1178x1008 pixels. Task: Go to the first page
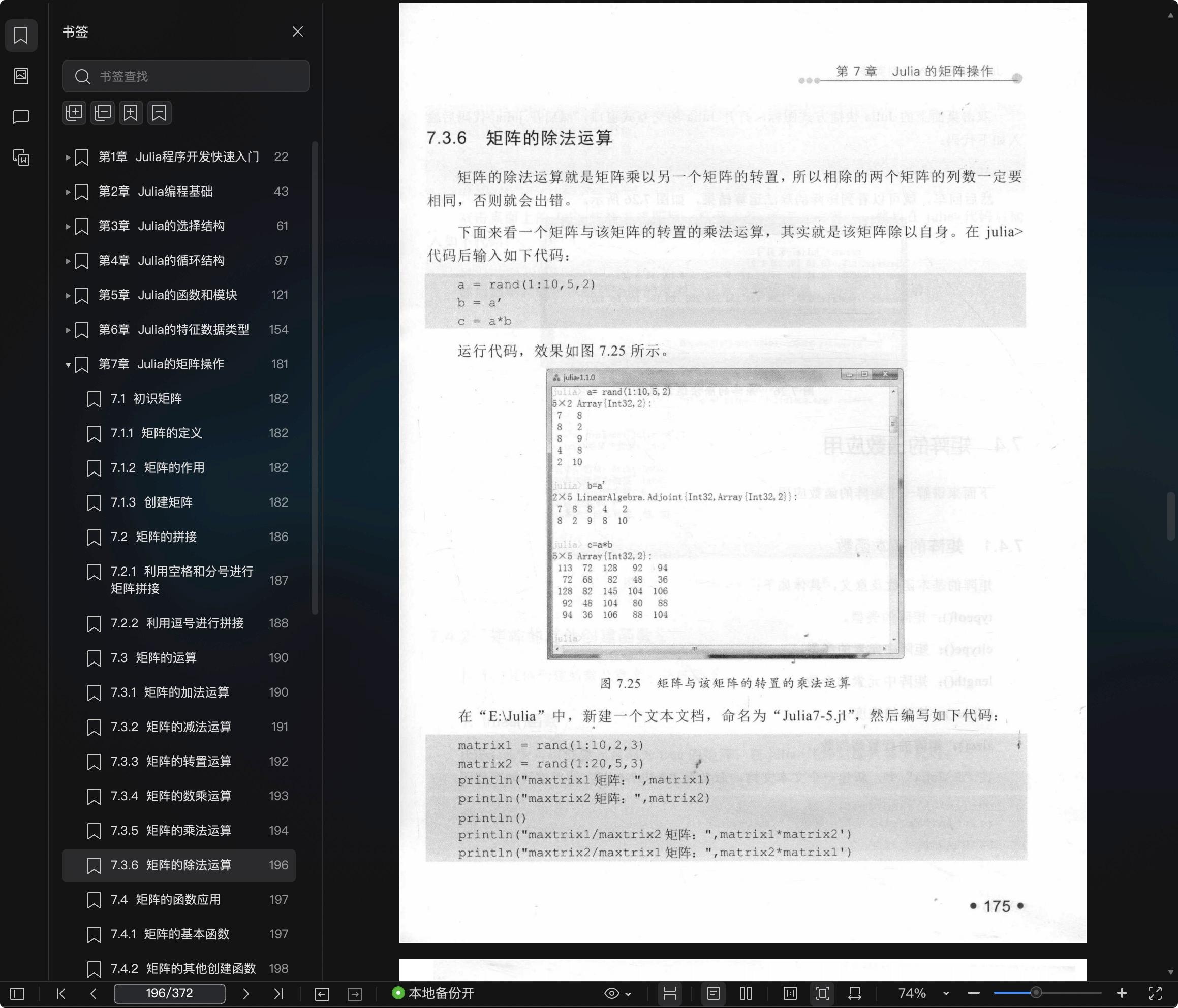click(x=61, y=994)
